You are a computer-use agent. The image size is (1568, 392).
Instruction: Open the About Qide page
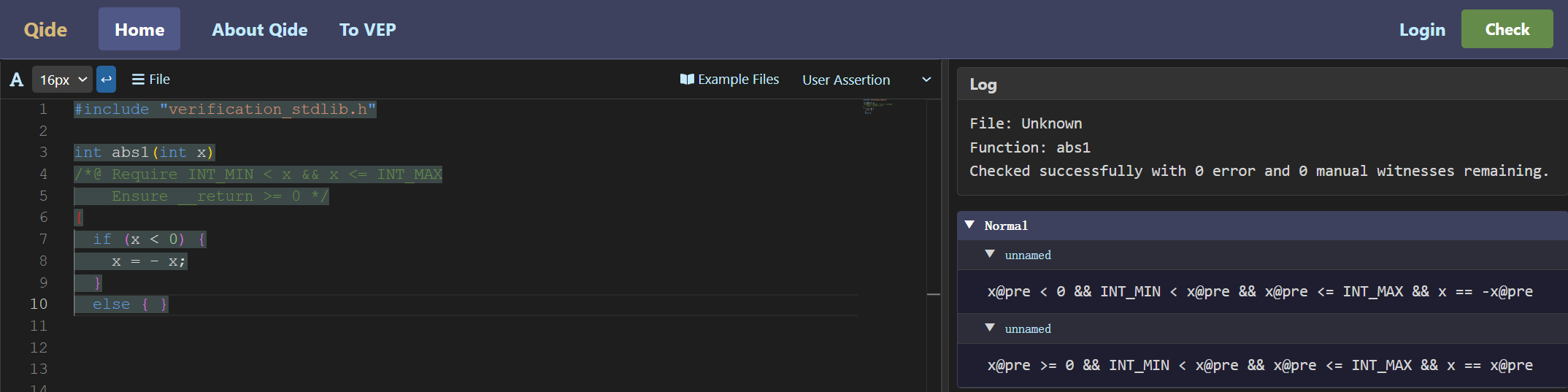(260, 30)
